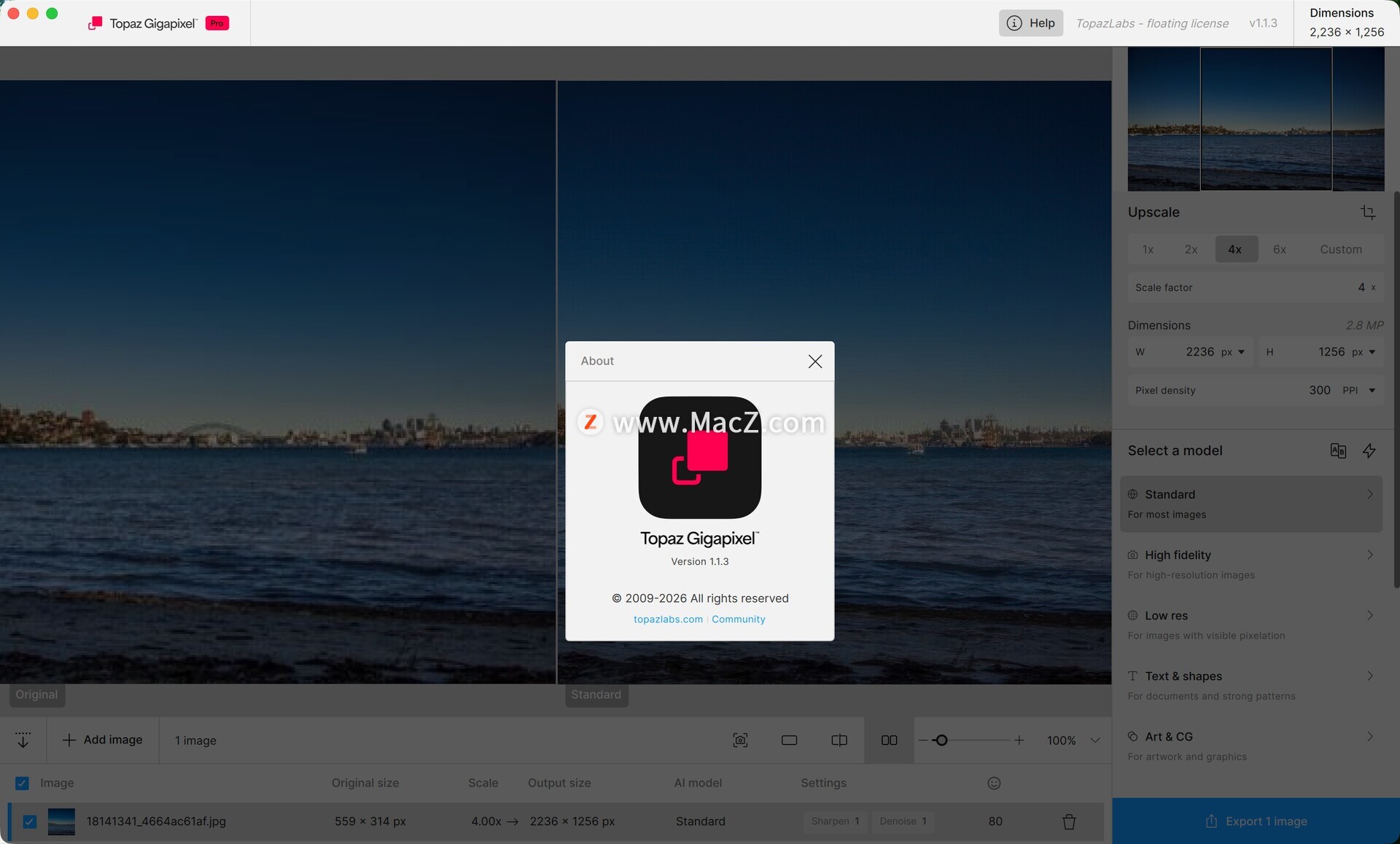1400x844 pixels.
Task: Open the 100% zoom level dropdown
Action: tap(1094, 741)
